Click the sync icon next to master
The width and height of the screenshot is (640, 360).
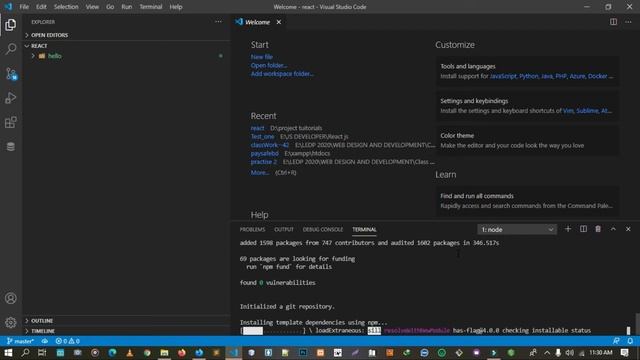pyautogui.click(x=44, y=341)
